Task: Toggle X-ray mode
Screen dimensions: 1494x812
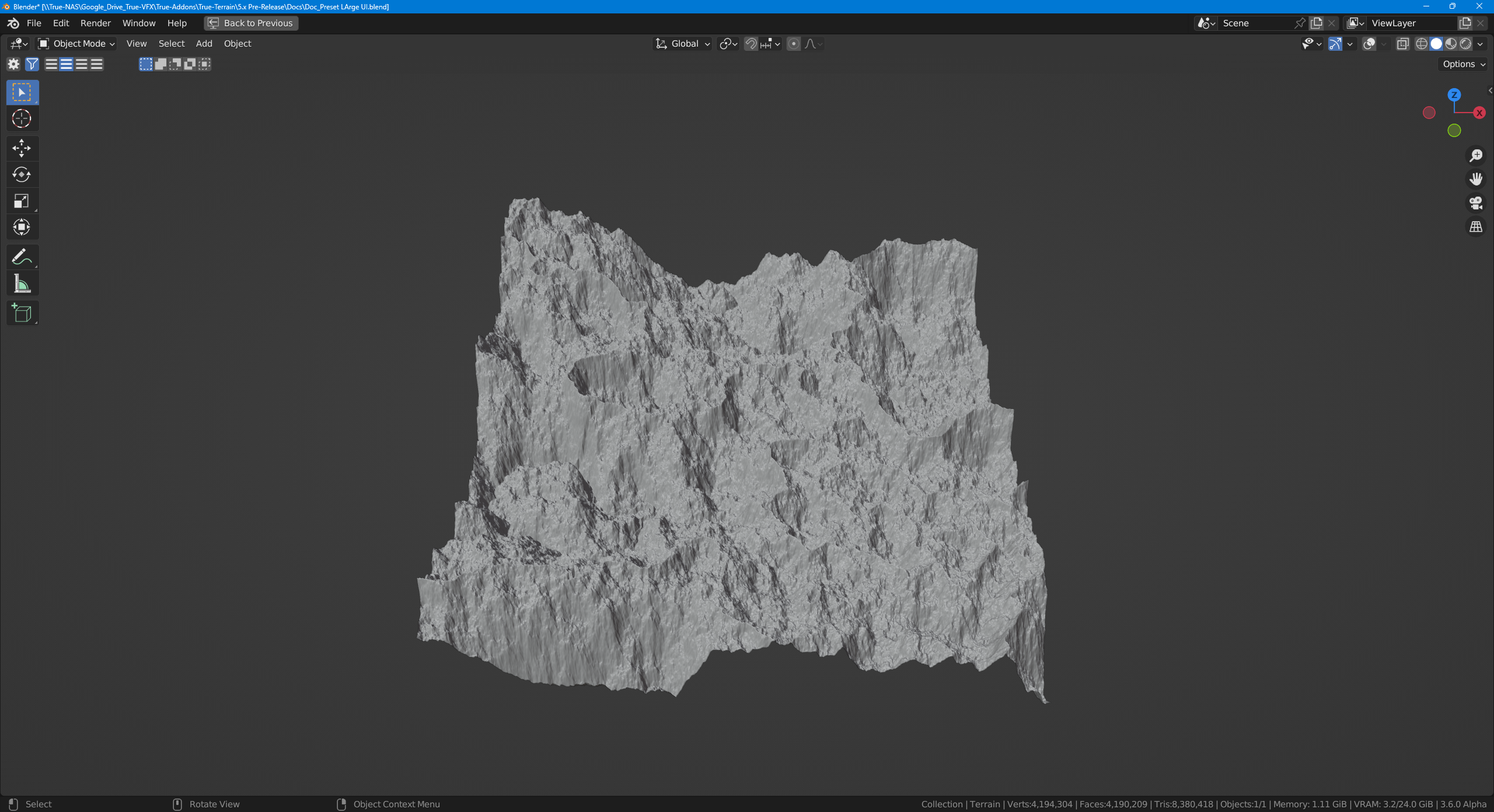Action: (1403, 44)
